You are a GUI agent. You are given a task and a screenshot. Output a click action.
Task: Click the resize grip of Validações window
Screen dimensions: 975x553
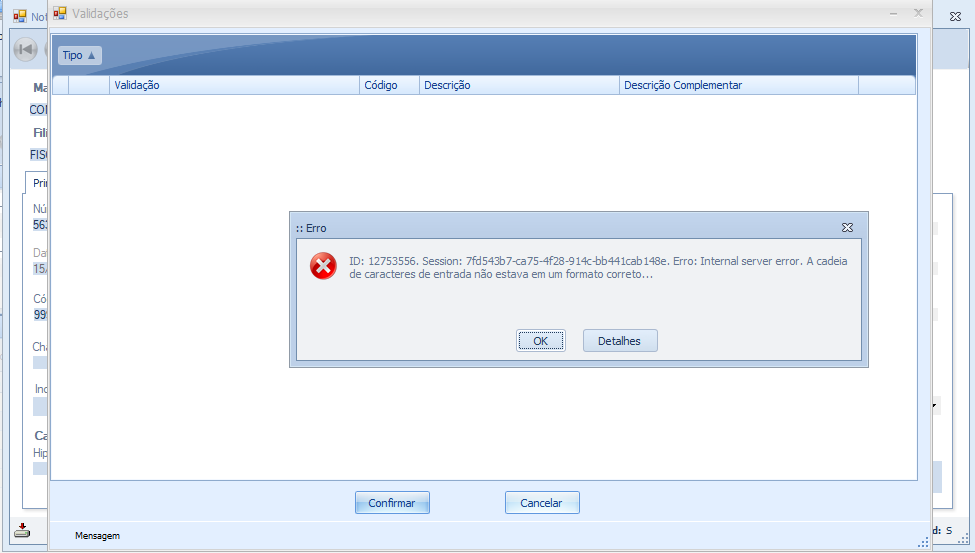pyautogui.click(x=923, y=542)
